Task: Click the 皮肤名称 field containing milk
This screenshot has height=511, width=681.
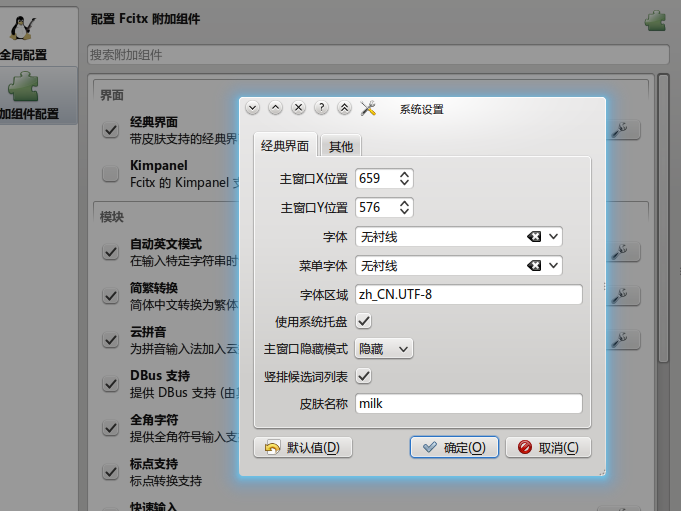Action: [x=469, y=404]
